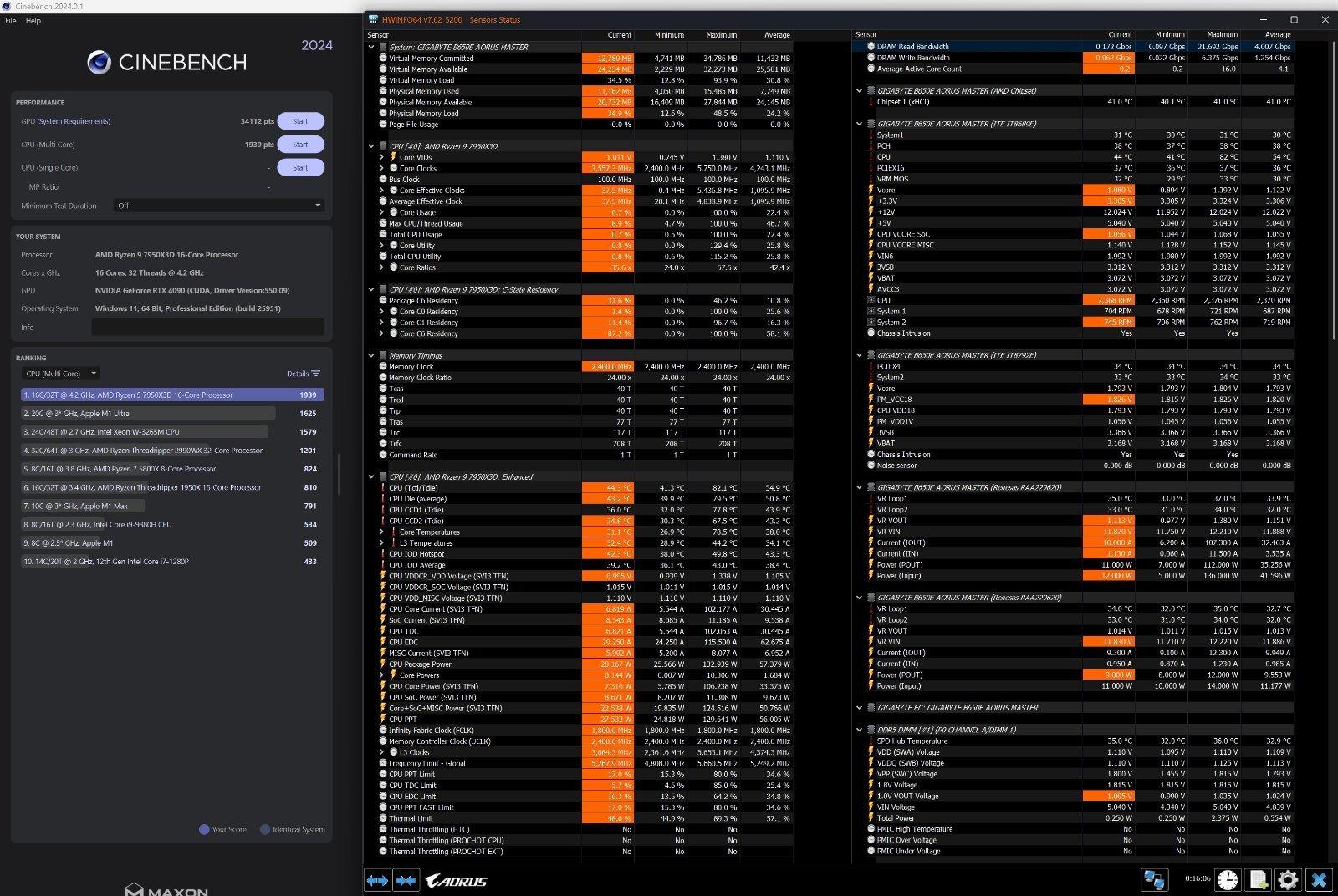Select ranking row 12th Gen Intel Core i7-1280P
Screen dimensions: 1338x896
(172, 562)
